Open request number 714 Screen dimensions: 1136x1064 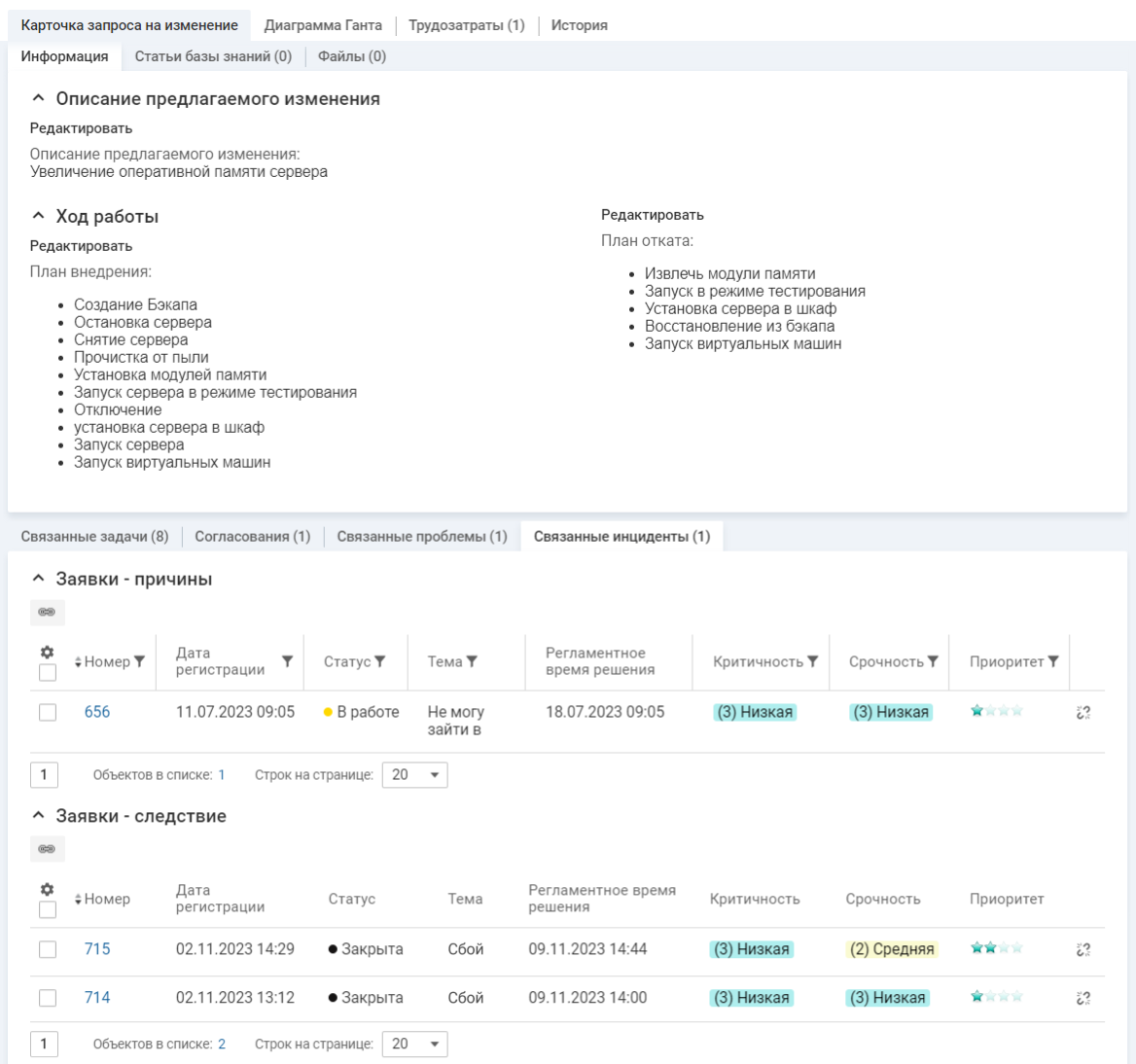tap(97, 997)
